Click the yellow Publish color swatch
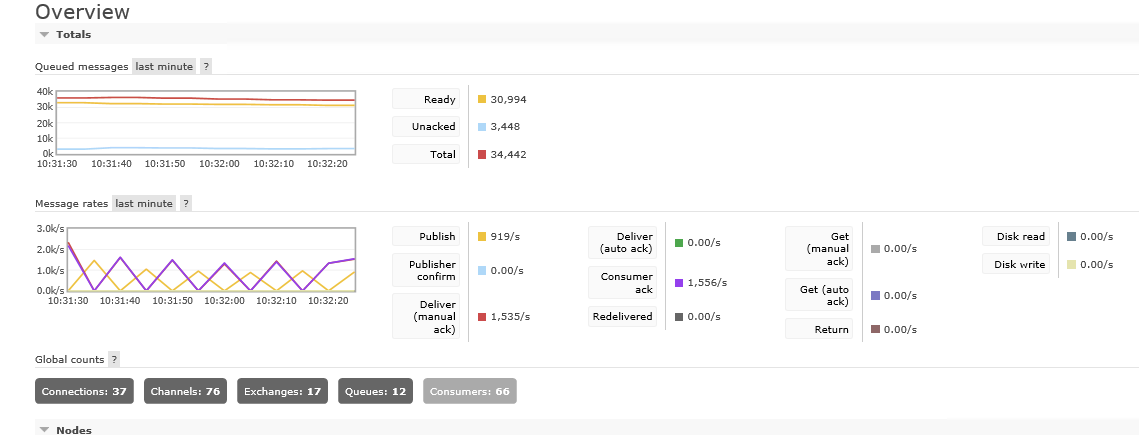 coord(482,236)
